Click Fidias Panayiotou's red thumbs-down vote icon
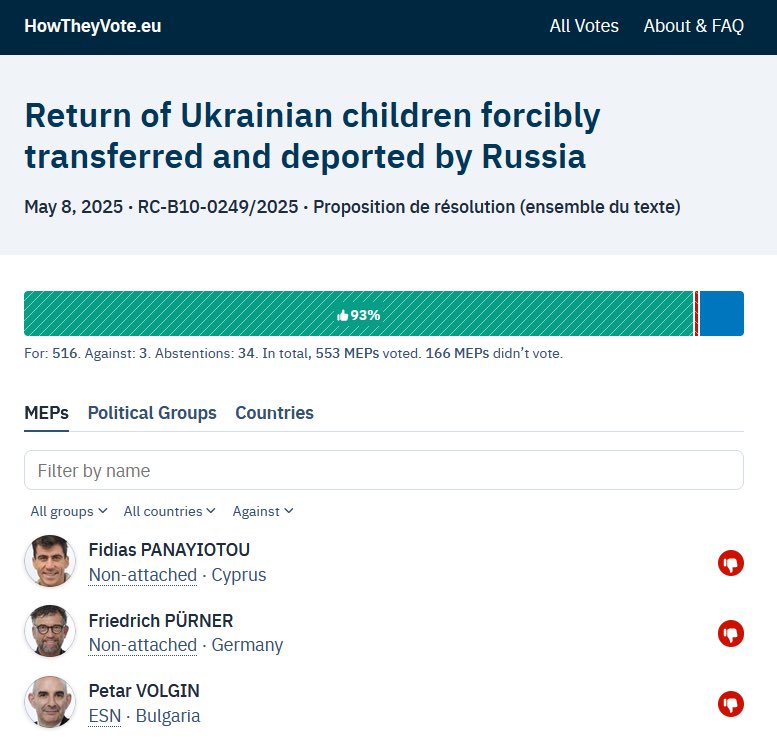This screenshot has height=750, width=777. click(731, 563)
